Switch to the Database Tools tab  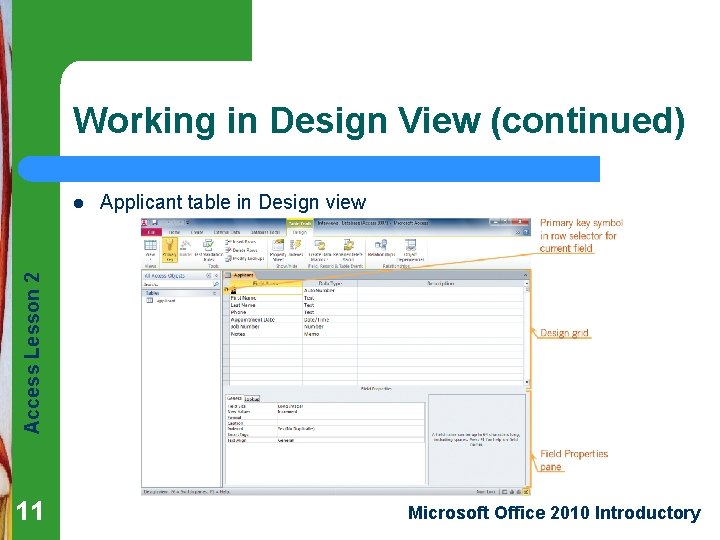265,232
